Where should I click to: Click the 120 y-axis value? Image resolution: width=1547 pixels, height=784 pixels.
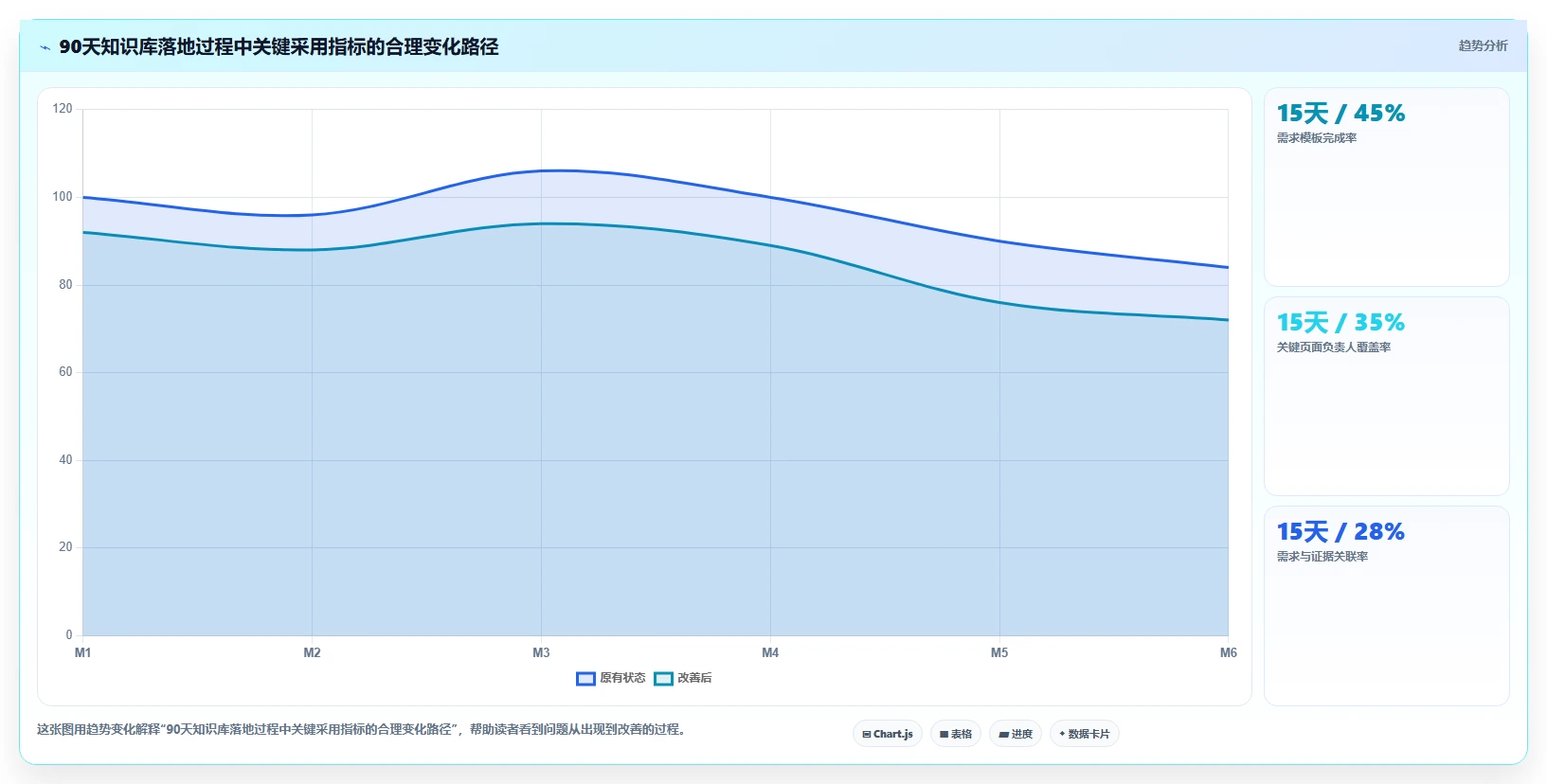[x=63, y=109]
